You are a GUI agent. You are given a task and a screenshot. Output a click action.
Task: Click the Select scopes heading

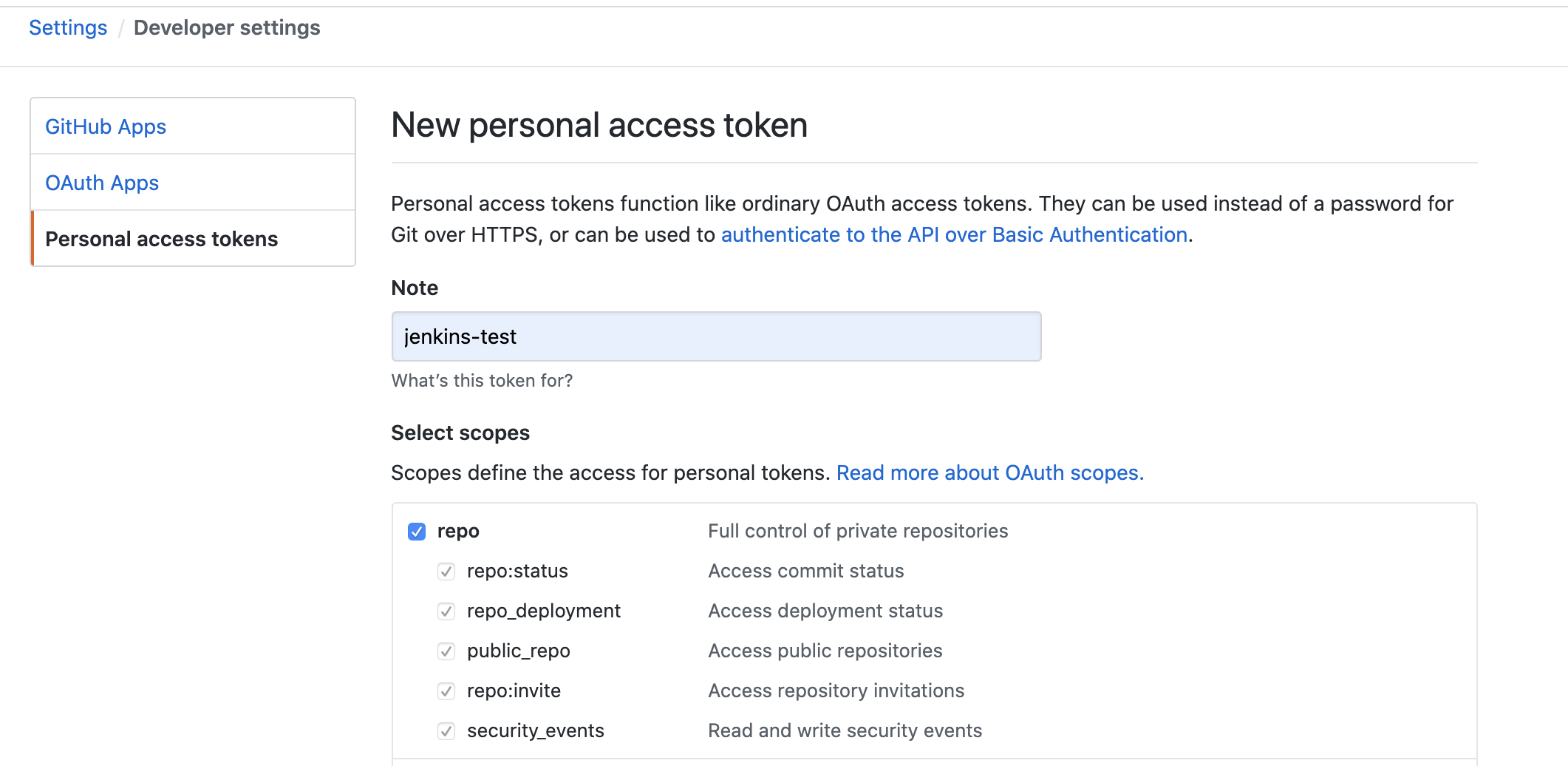click(460, 433)
